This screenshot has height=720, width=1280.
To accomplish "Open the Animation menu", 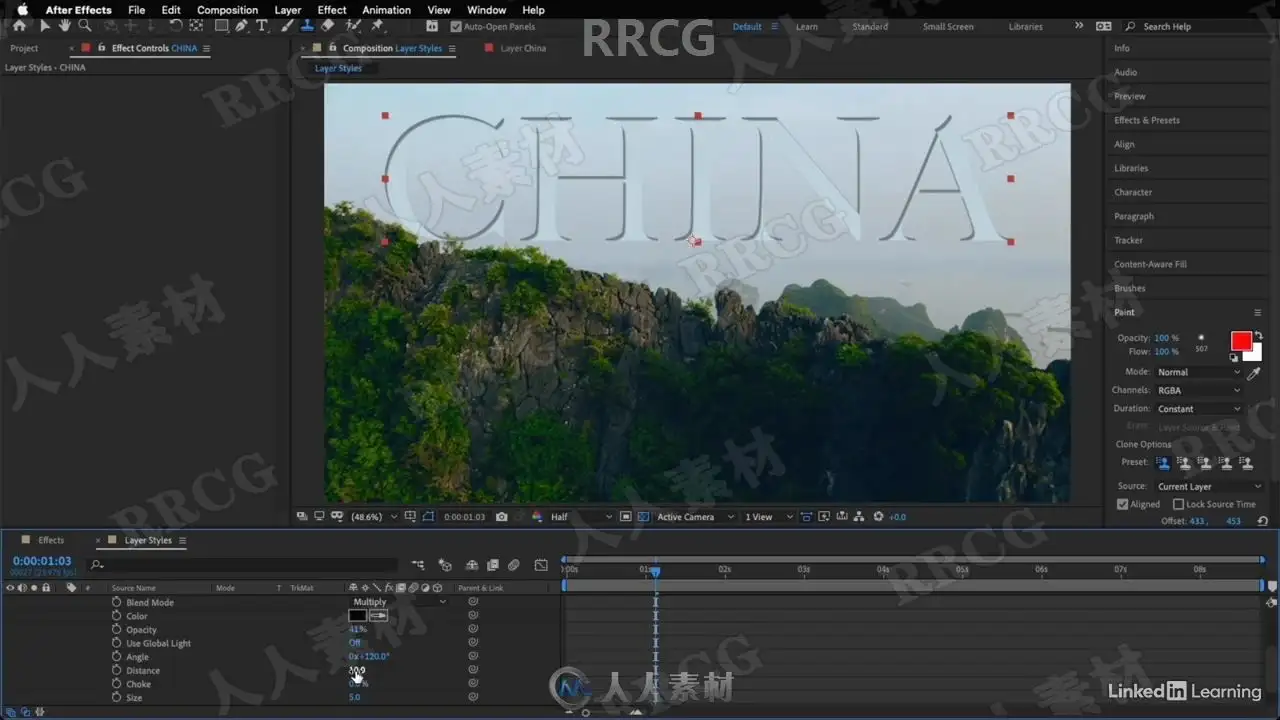I will 386,10.
